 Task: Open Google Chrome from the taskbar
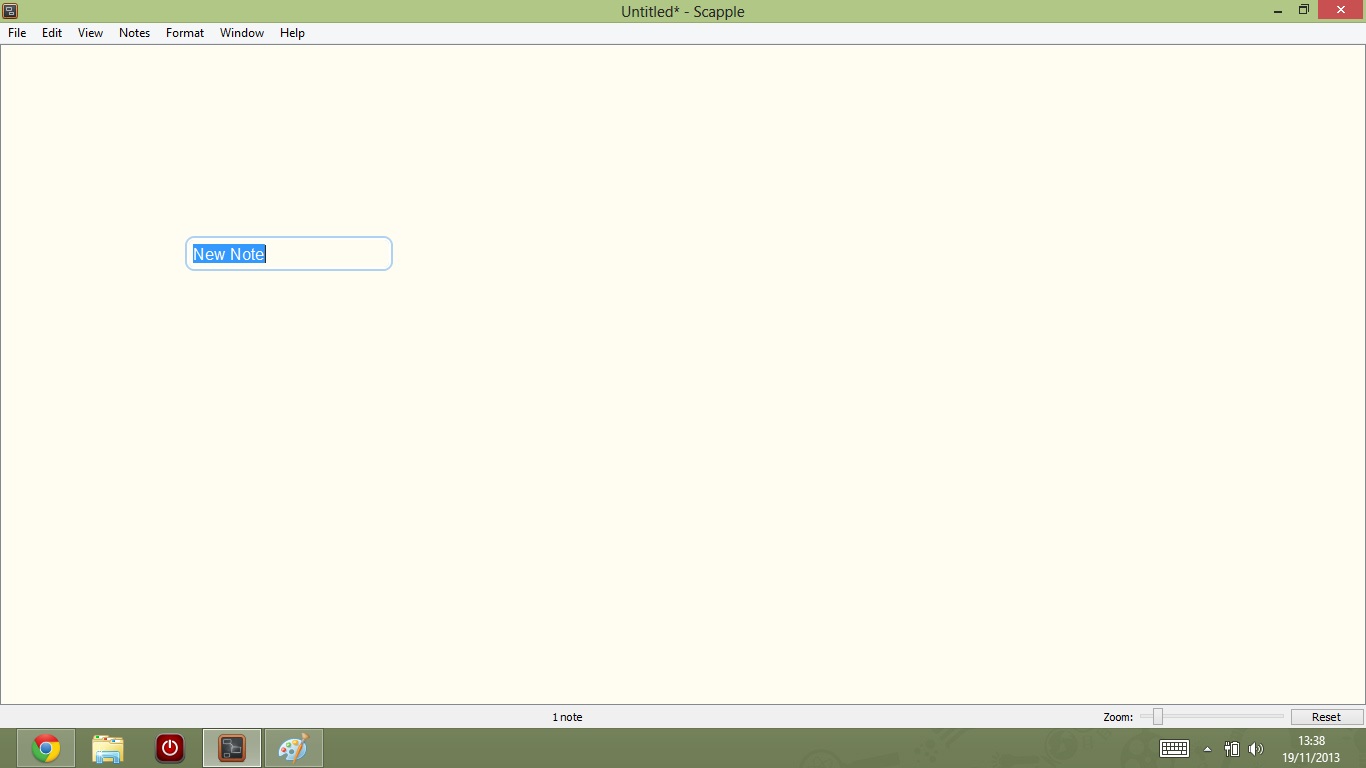point(46,748)
